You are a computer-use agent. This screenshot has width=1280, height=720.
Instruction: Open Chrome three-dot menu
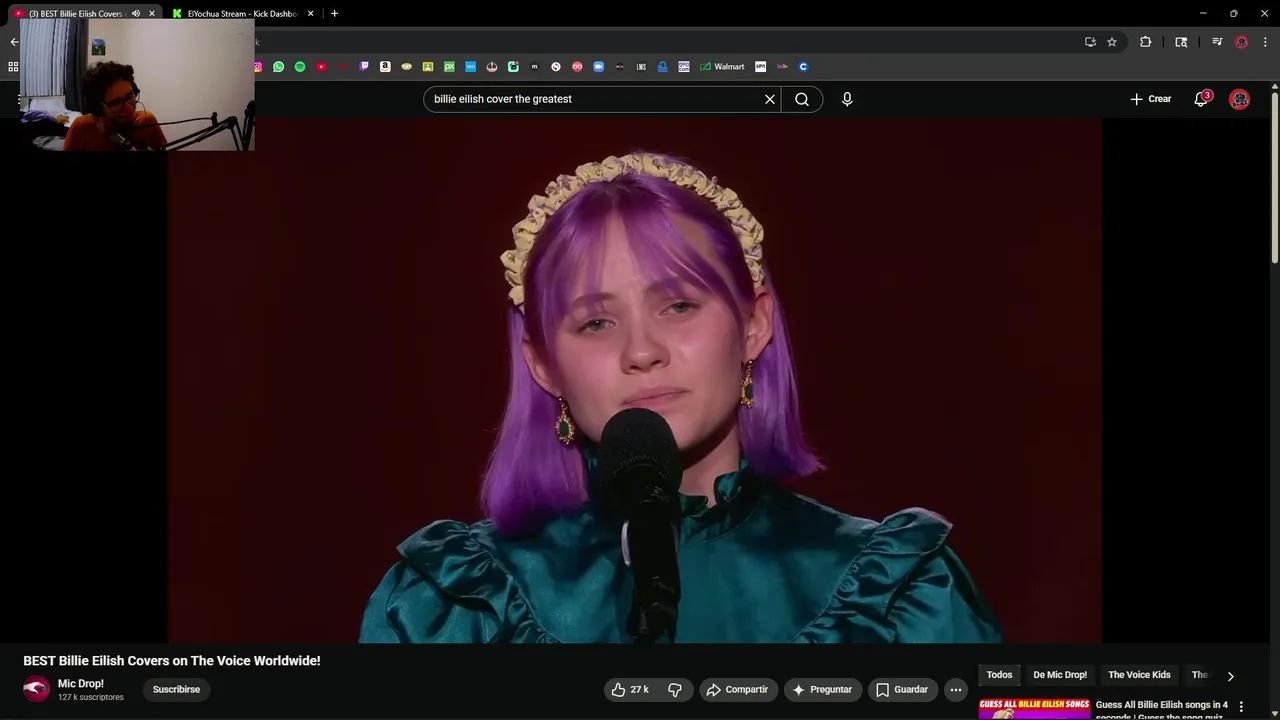(x=1265, y=42)
